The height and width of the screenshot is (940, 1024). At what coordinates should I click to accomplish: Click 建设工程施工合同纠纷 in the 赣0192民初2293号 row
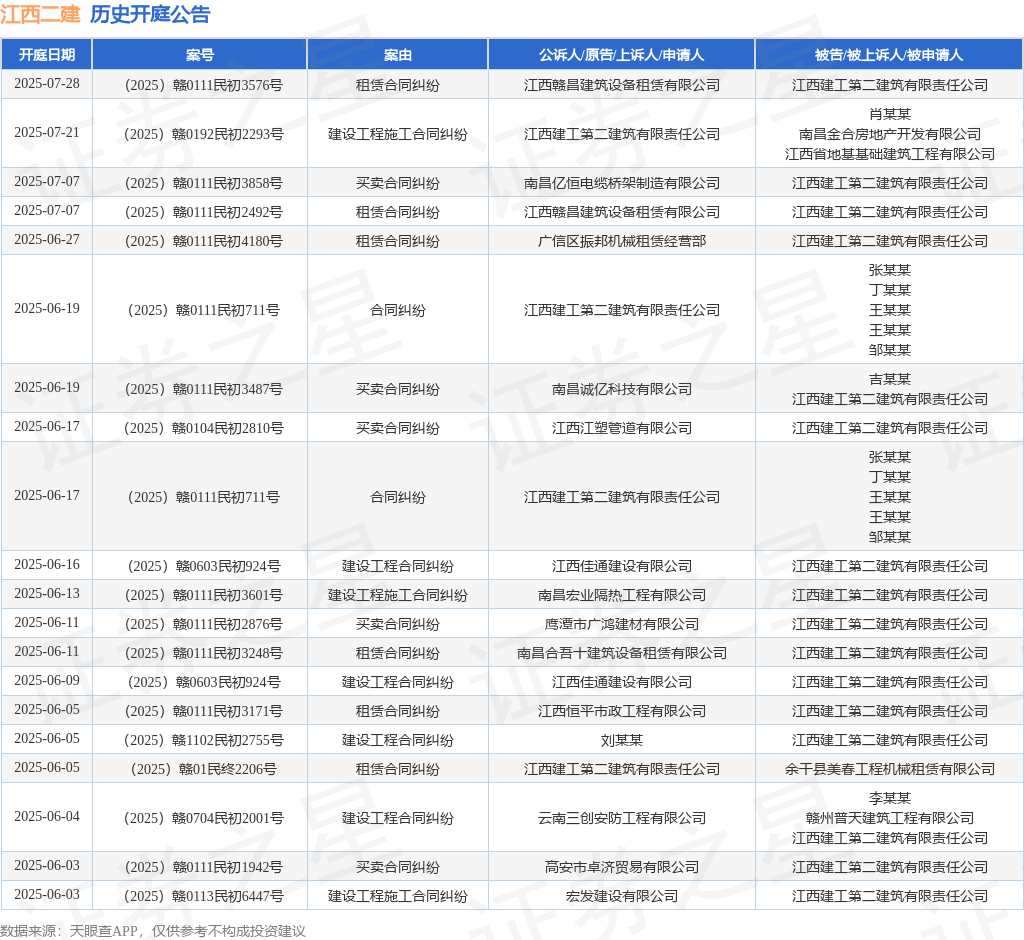[398, 134]
